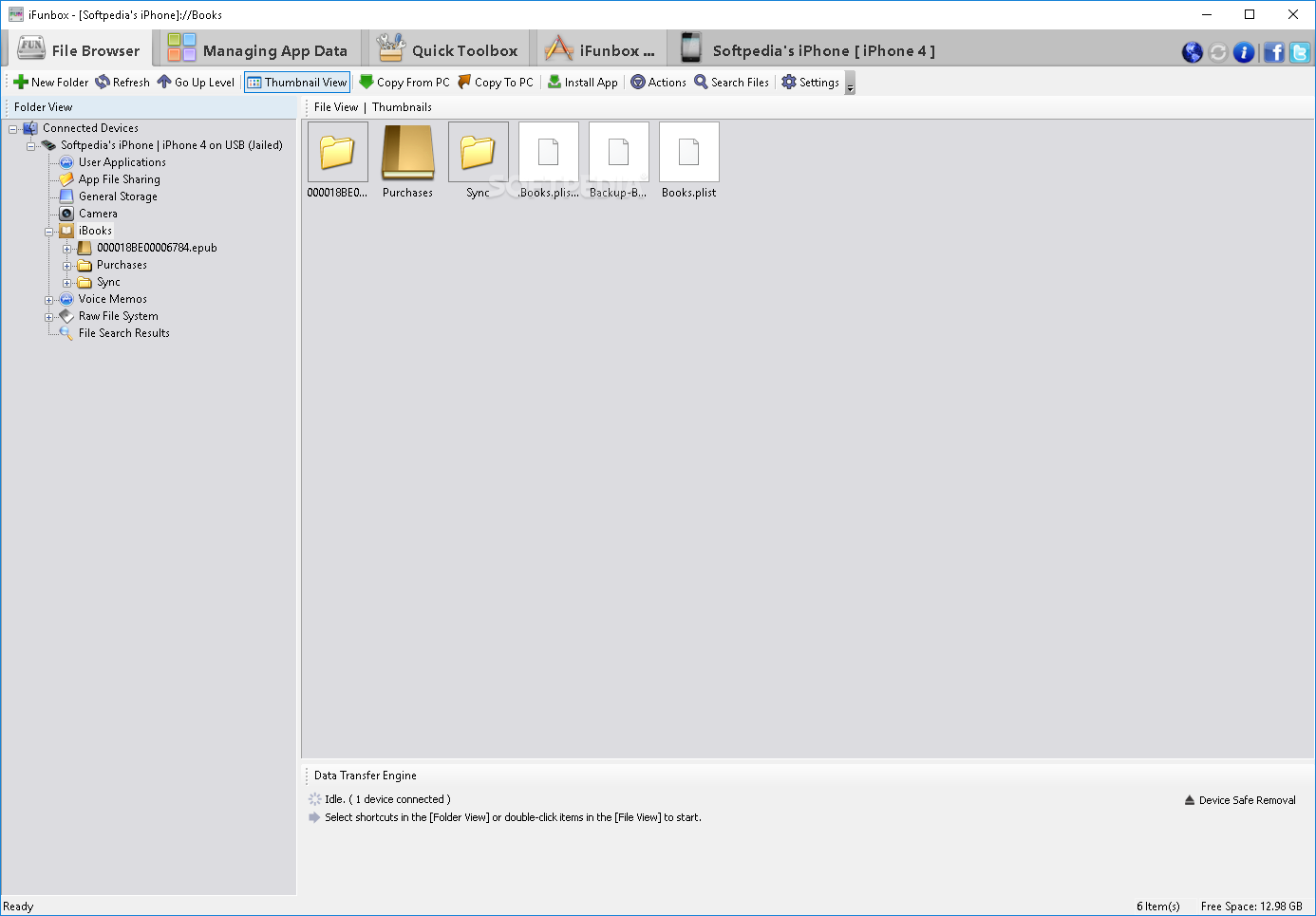Viewport: 1316px width, 916px height.
Task: Click the Free Space status entry
Action: pos(1251,907)
